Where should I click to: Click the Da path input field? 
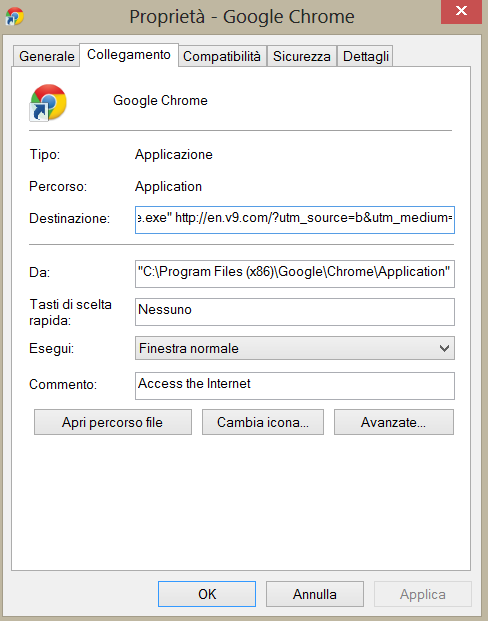click(x=295, y=274)
